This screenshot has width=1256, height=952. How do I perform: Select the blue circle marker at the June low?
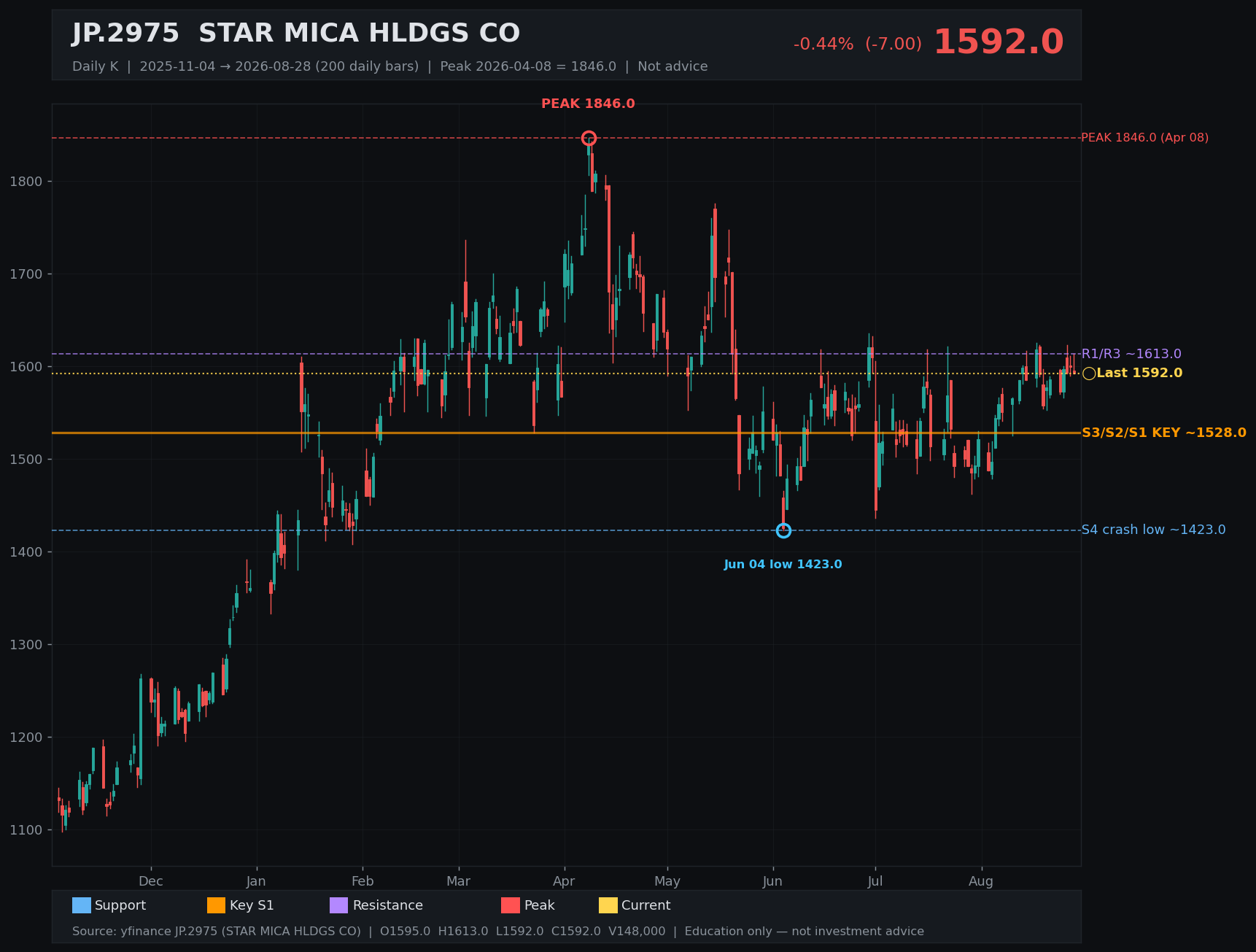coord(783,530)
